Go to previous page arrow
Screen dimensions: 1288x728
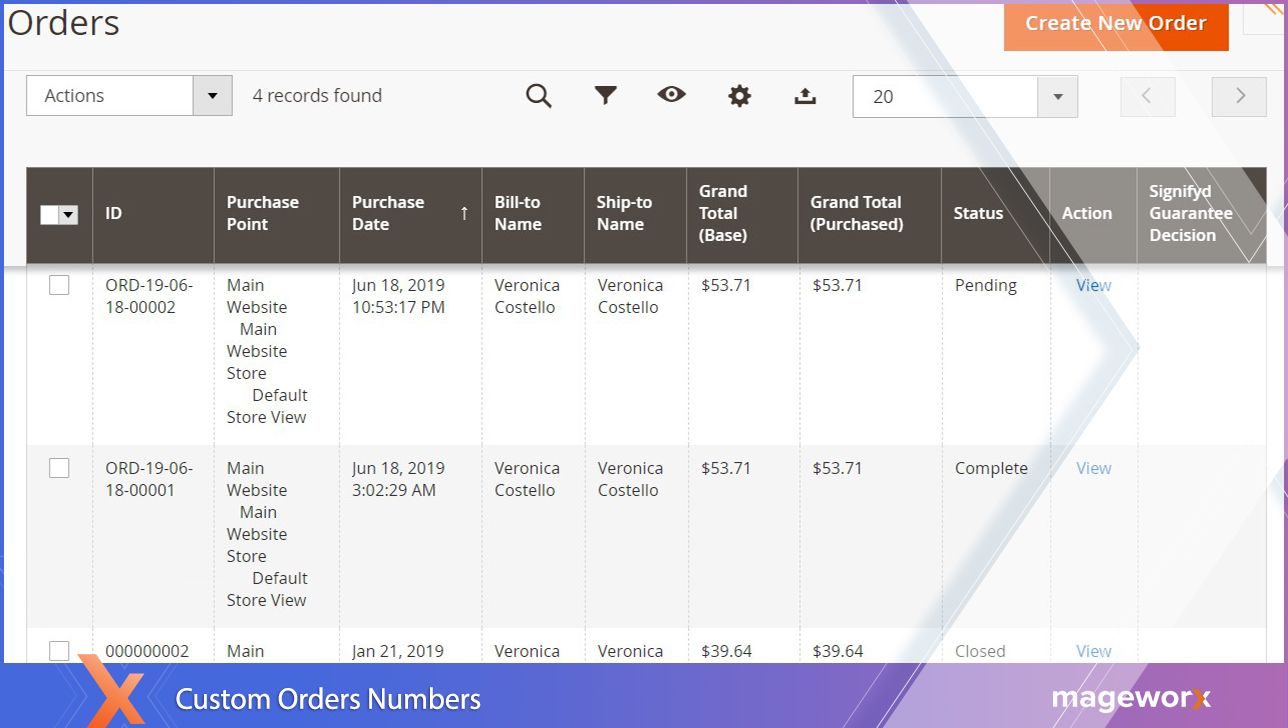[1146, 96]
